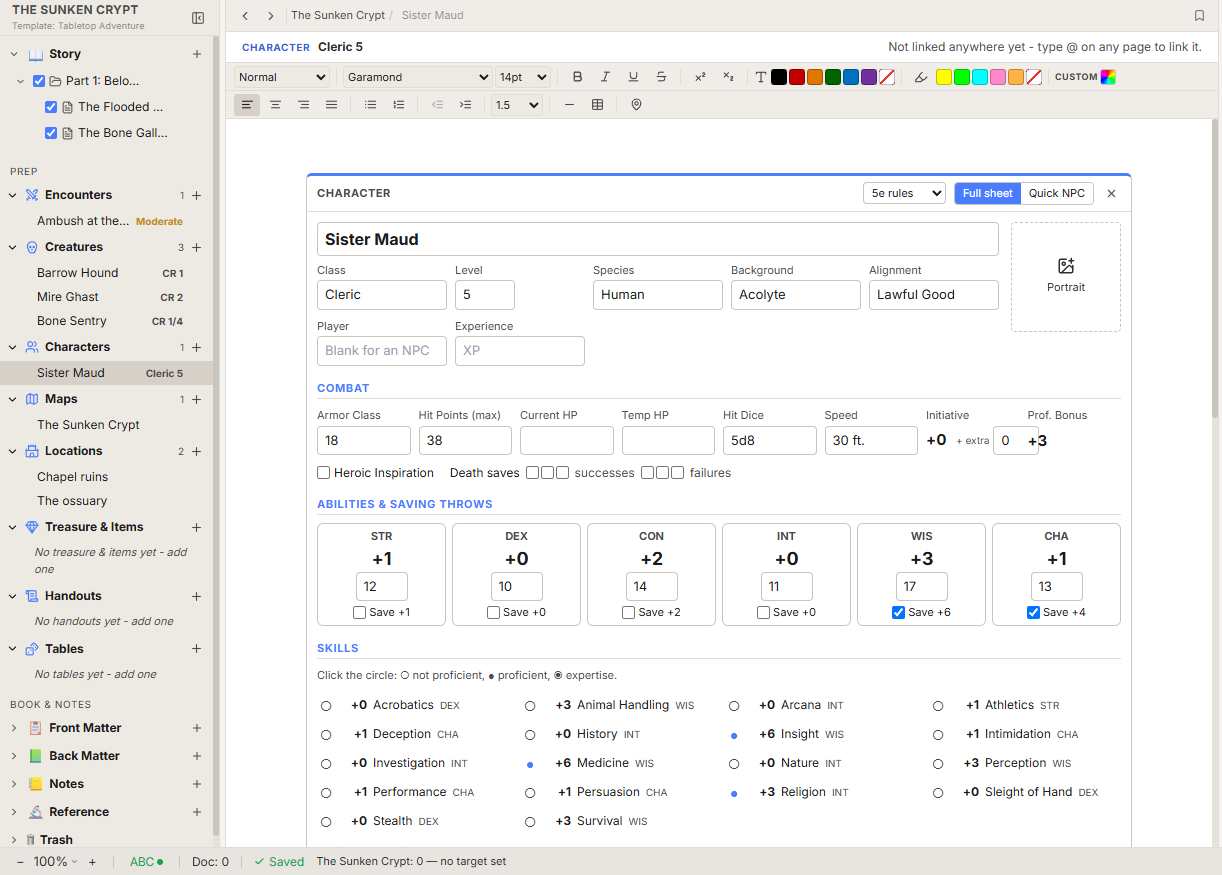Toggle Perception skill proficiency circle
Screen dimensions: 1222x875
tap(938, 764)
